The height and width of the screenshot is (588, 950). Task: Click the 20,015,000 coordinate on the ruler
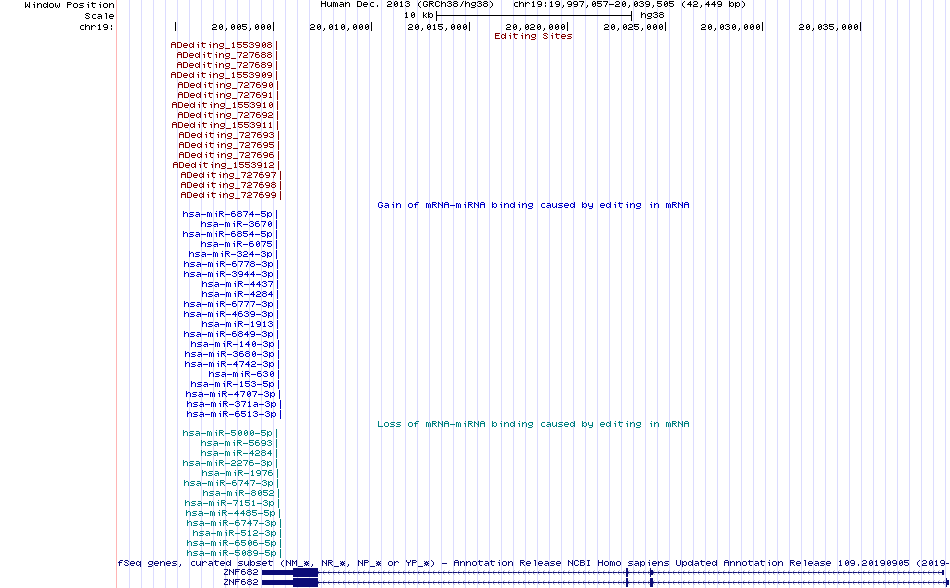click(x=438, y=27)
